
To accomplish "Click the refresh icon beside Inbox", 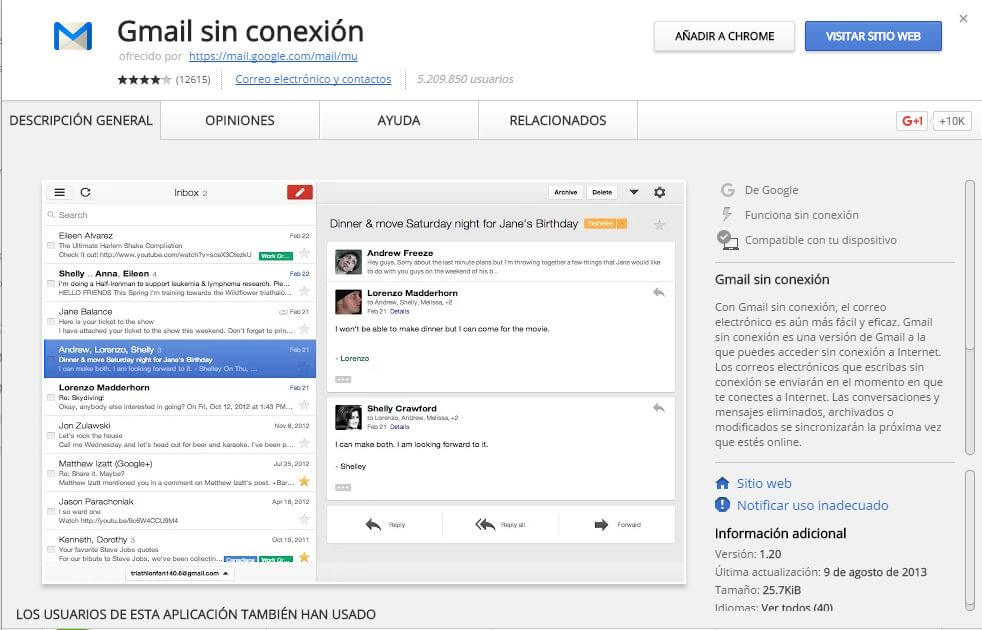I will pos(86,192).
